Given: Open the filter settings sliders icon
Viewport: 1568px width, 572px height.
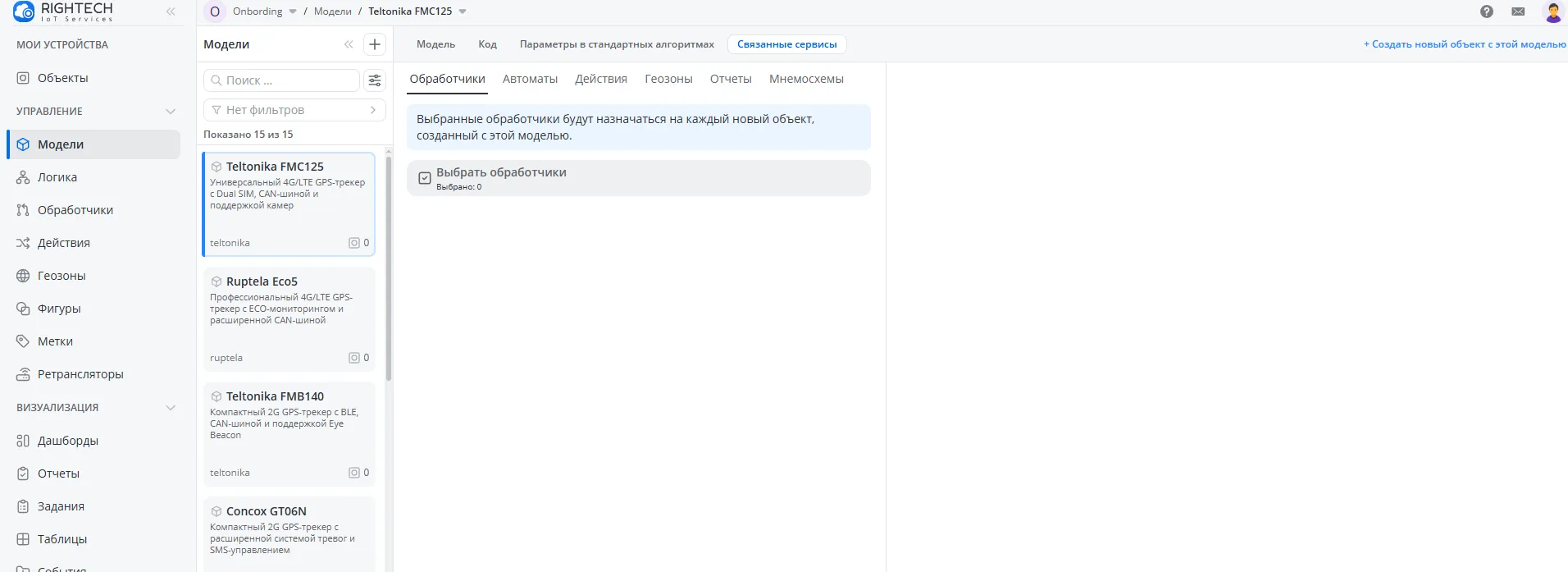Looking at the screenshot, I should click(x=375, y=80).
